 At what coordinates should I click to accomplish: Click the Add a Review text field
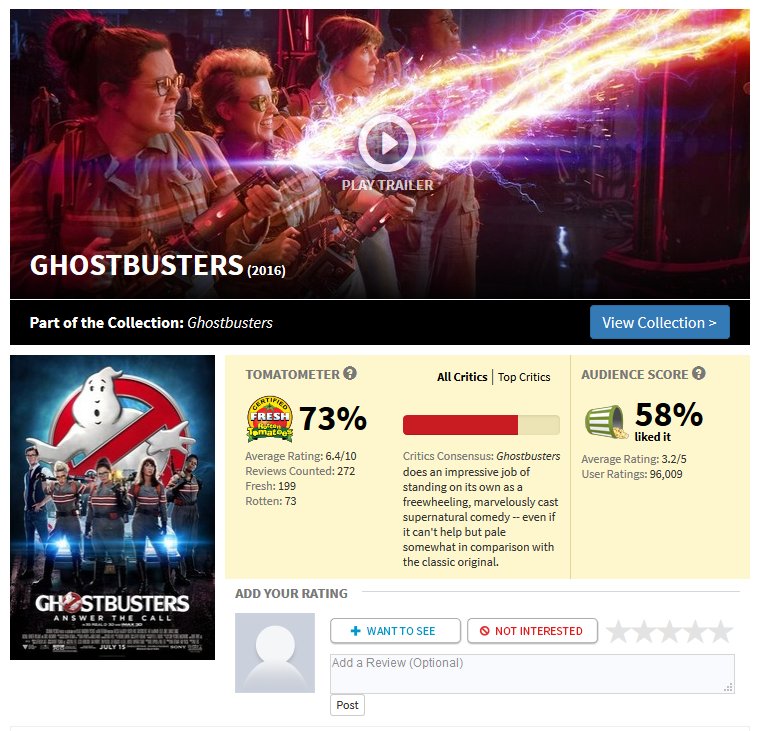click(x=532, y=673)
